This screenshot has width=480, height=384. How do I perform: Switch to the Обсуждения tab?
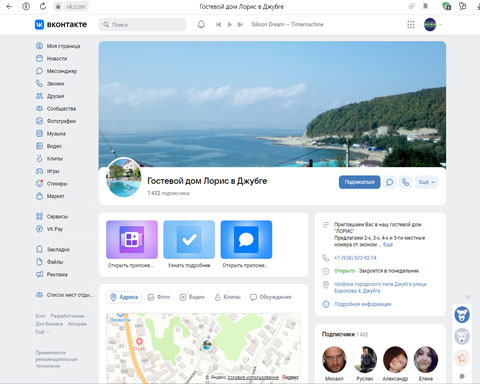click(271, 297)
